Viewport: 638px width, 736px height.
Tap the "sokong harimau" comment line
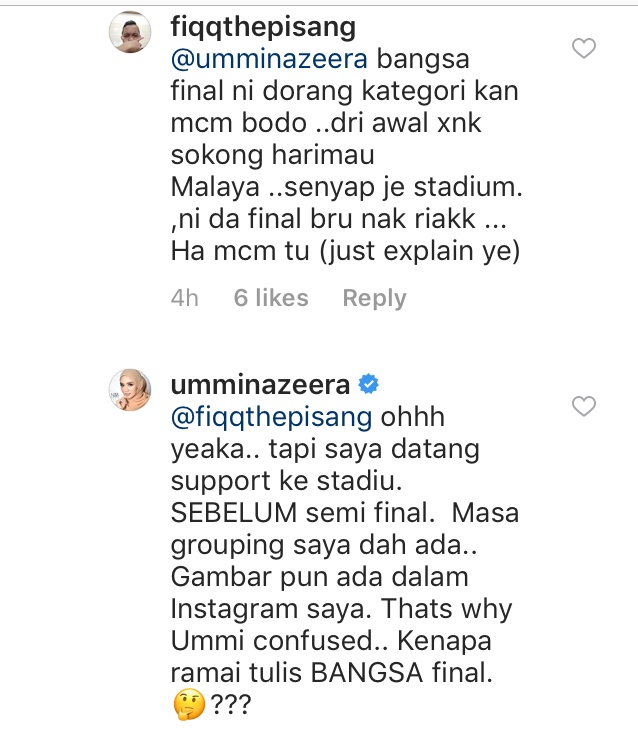[x=272, y=155]
